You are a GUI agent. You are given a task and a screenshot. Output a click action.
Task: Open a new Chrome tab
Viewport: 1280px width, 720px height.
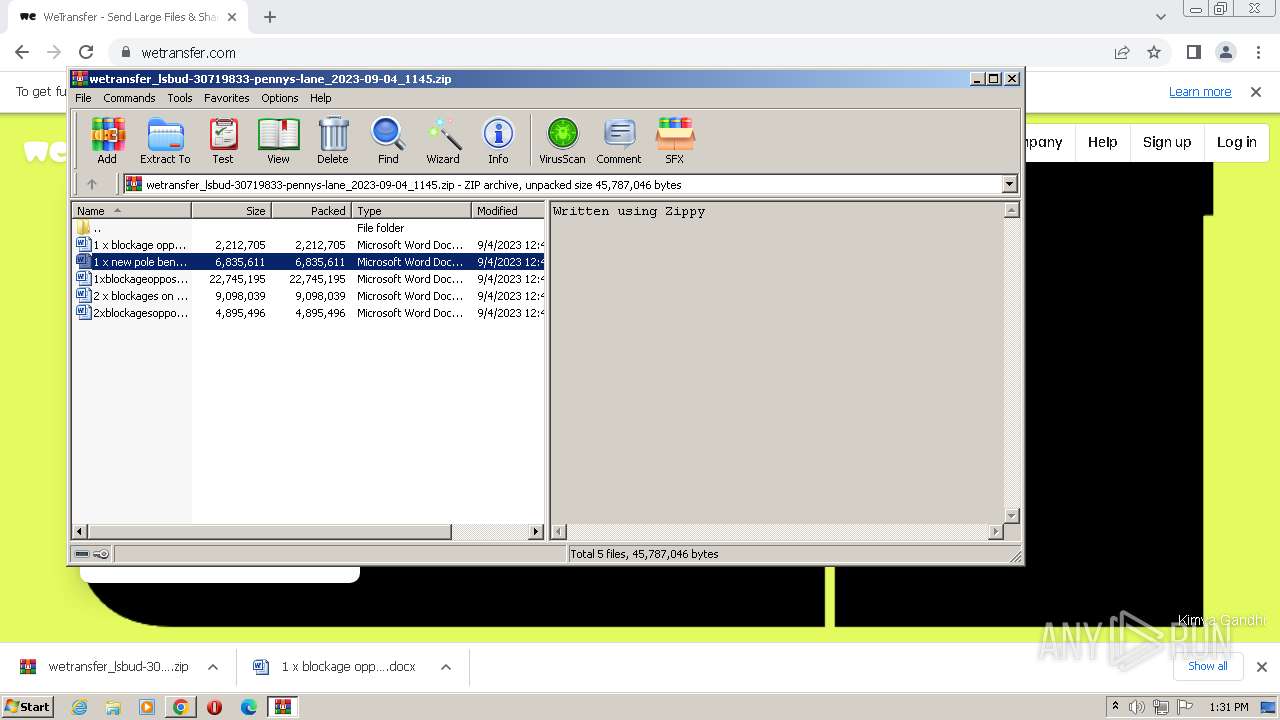(270, 17)
